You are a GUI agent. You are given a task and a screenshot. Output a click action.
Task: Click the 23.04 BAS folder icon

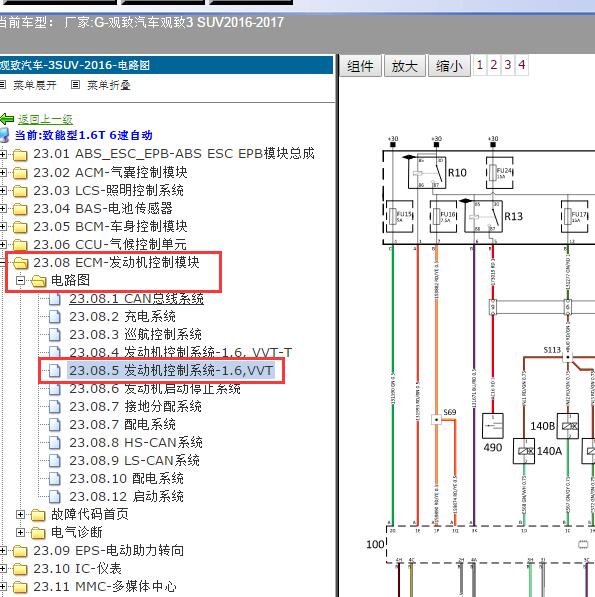[x=20, y=209]
